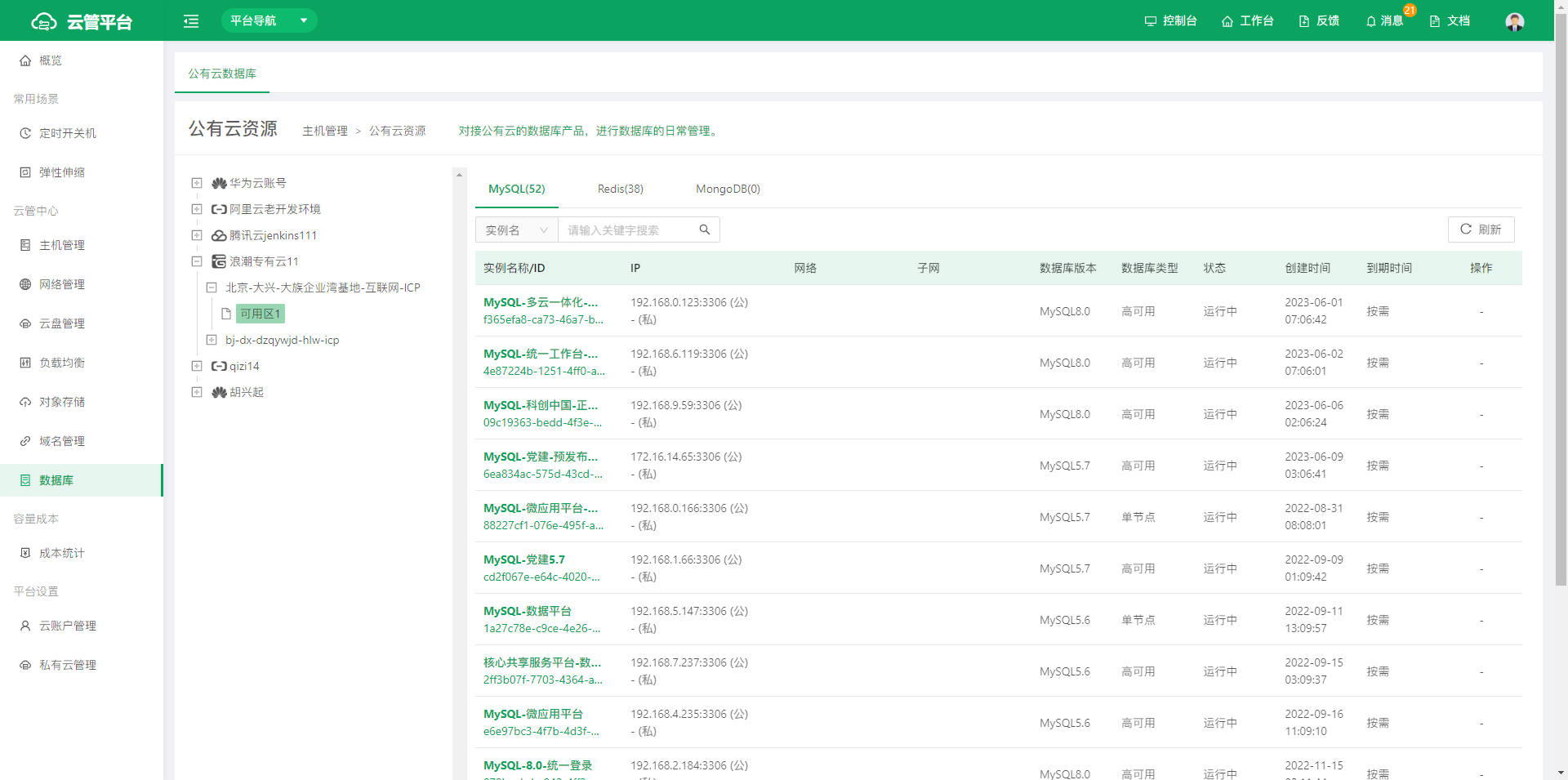Open instance MySQL-党建-预发布
This screenshot has width=1568, height=780.
pos(541,457)
